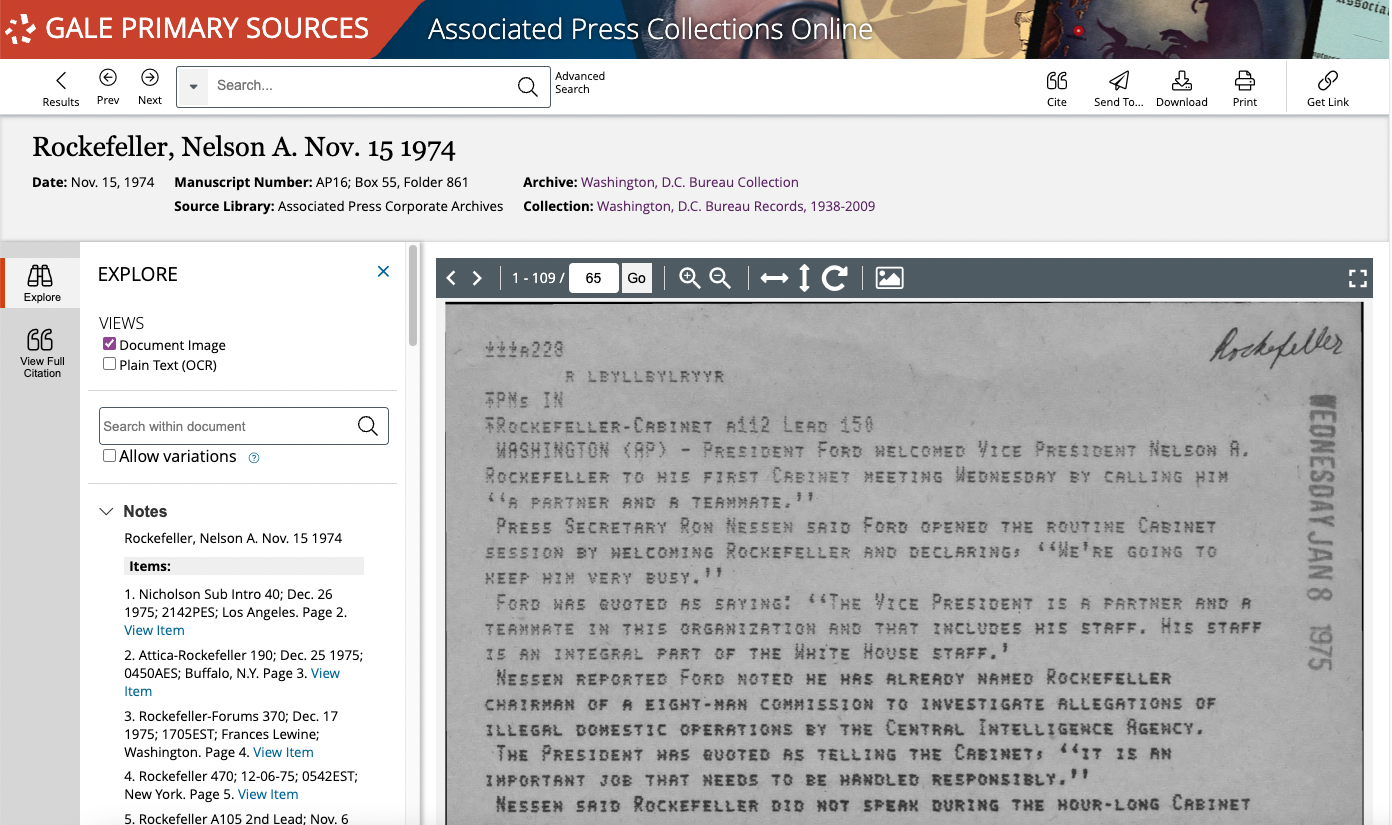Click the date 'Nov. 15, 1974'
The width and height of the screenshot is (1392, 825).
click(113, 182)
